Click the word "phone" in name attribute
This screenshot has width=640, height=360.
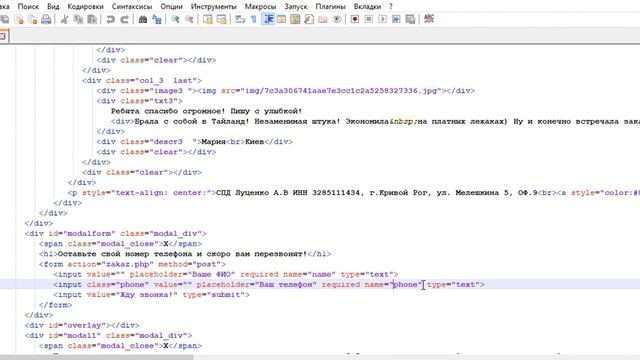405,284
